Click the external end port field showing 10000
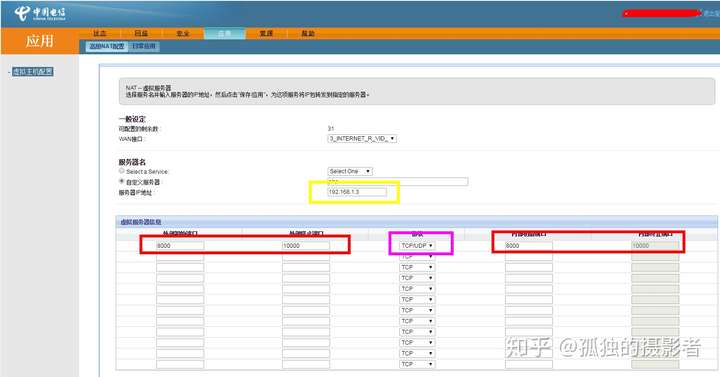Image resolution: width=720 pixels, height=377 pixels. 306,246
